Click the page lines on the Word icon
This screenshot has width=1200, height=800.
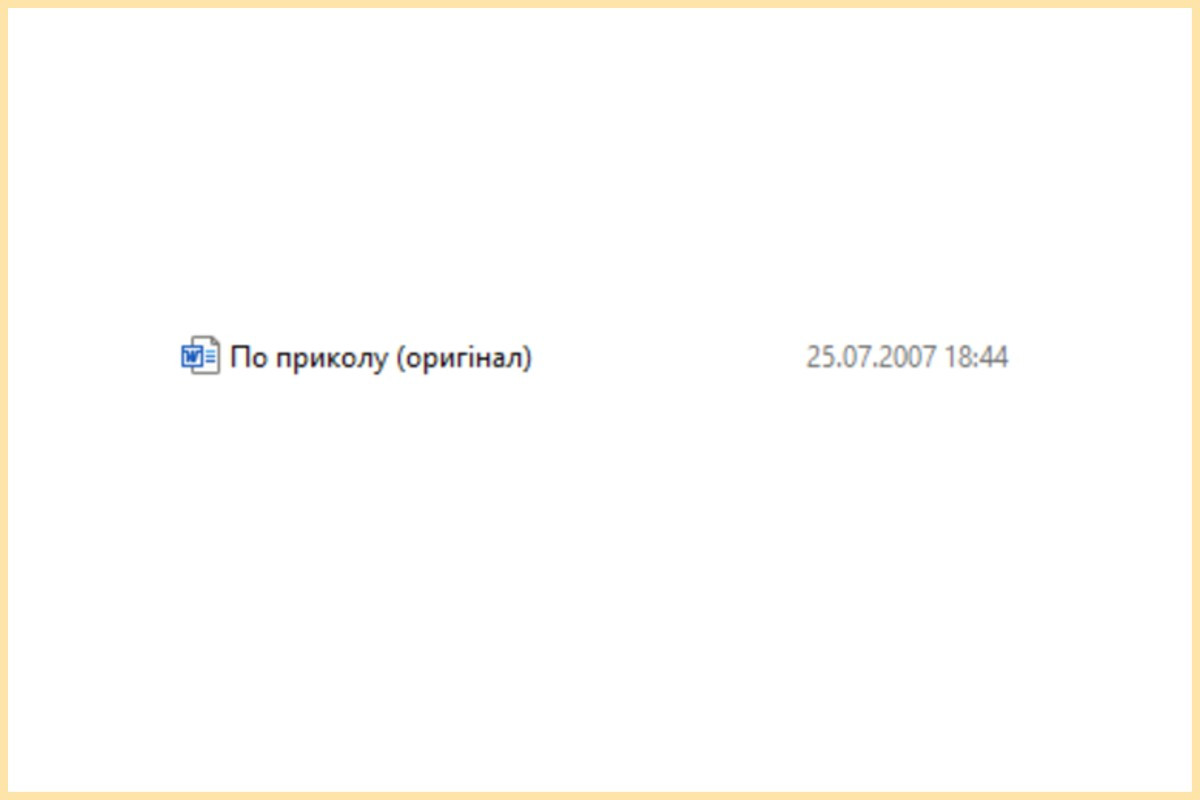(210, 357)
